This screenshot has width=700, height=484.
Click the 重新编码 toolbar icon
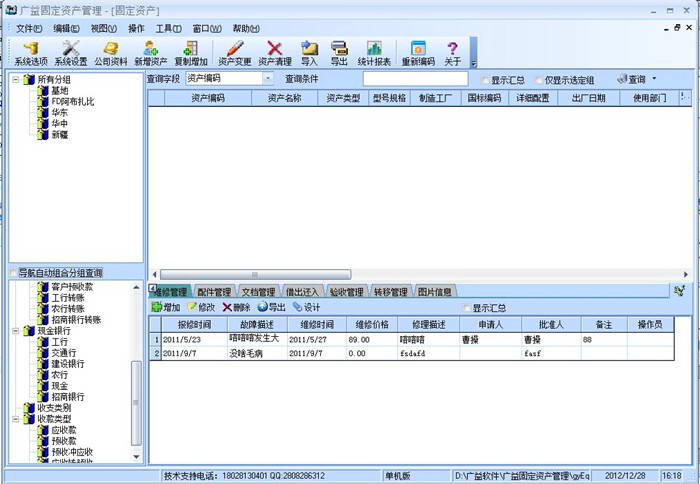click(x=418, y=53)
